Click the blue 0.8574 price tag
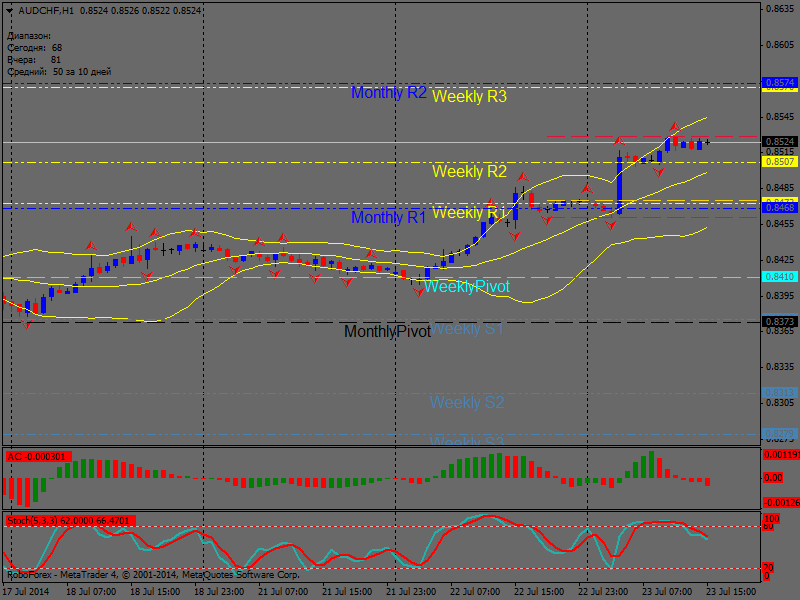800x600 pixels. (779, 82)
